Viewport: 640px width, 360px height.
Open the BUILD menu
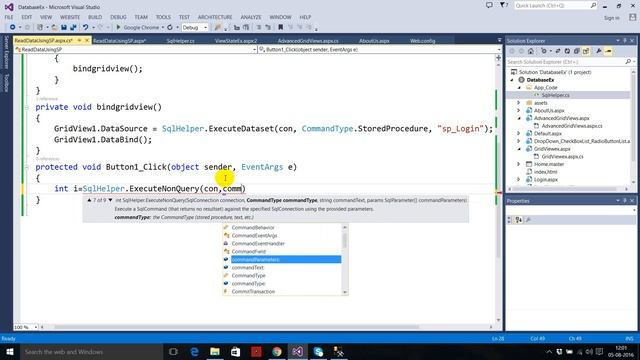pyautogui.click(x=95, y=17)
